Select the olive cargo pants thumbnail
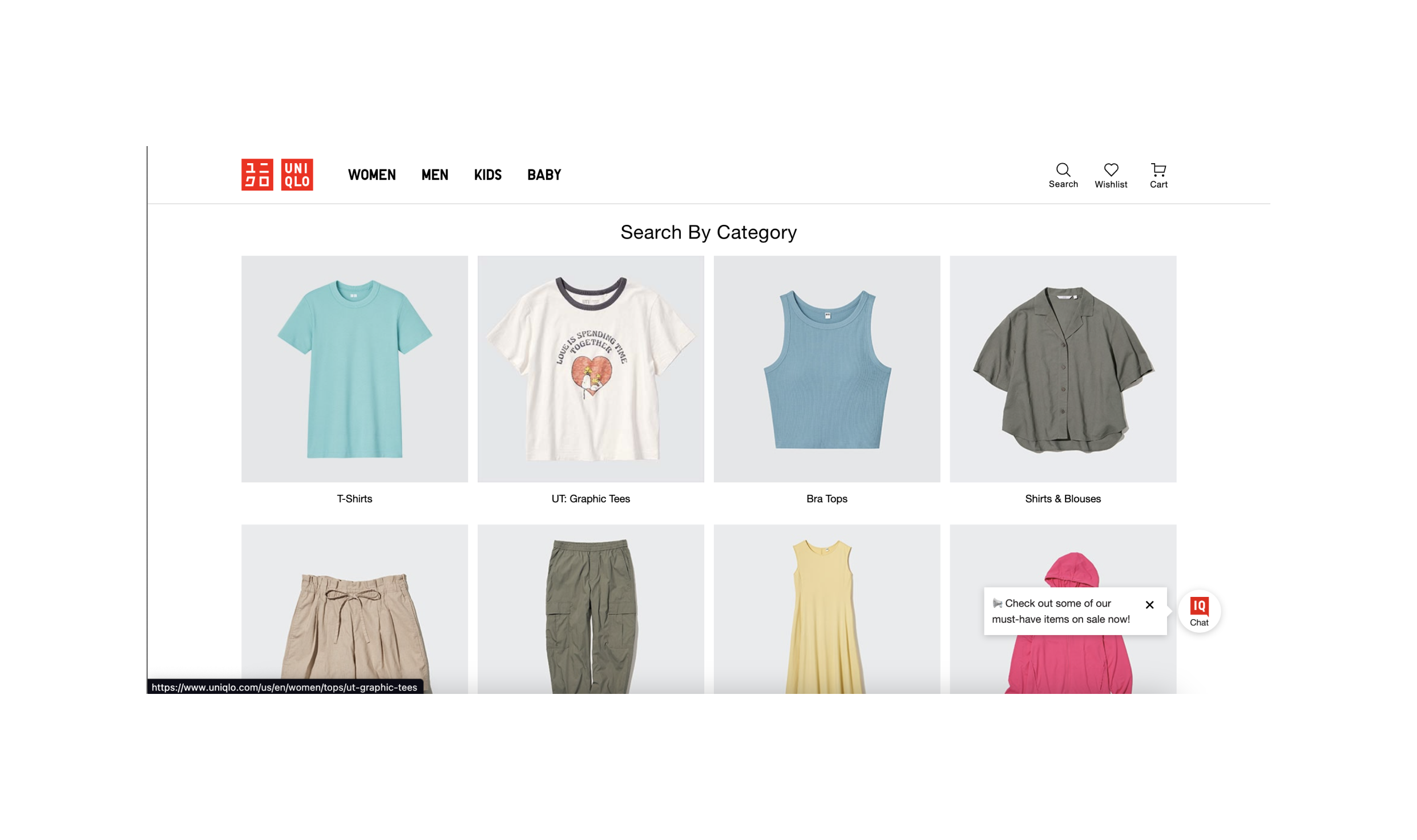The width and height of the screenshot is (1417, 840). pyautogui.click(x=591, y=609)
